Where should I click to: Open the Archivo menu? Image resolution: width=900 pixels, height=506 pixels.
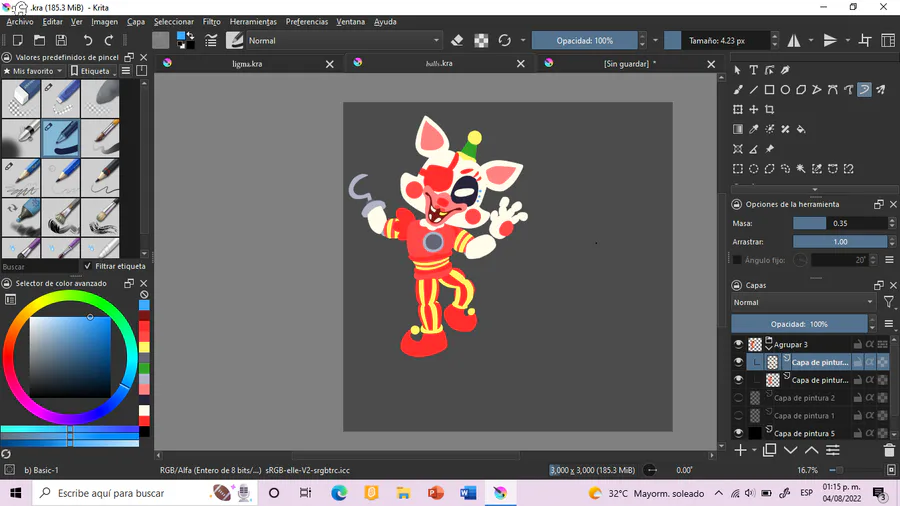[x=20, y=22]
